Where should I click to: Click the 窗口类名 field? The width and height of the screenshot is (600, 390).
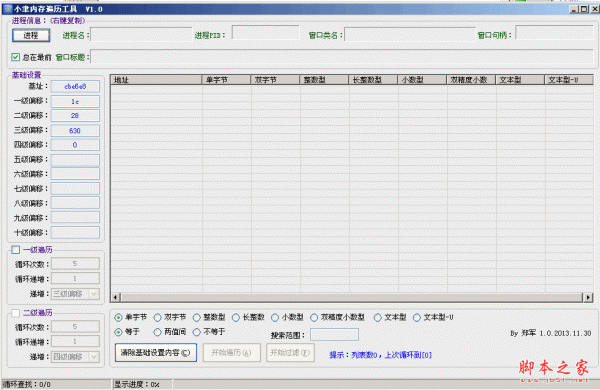[410, 34]
